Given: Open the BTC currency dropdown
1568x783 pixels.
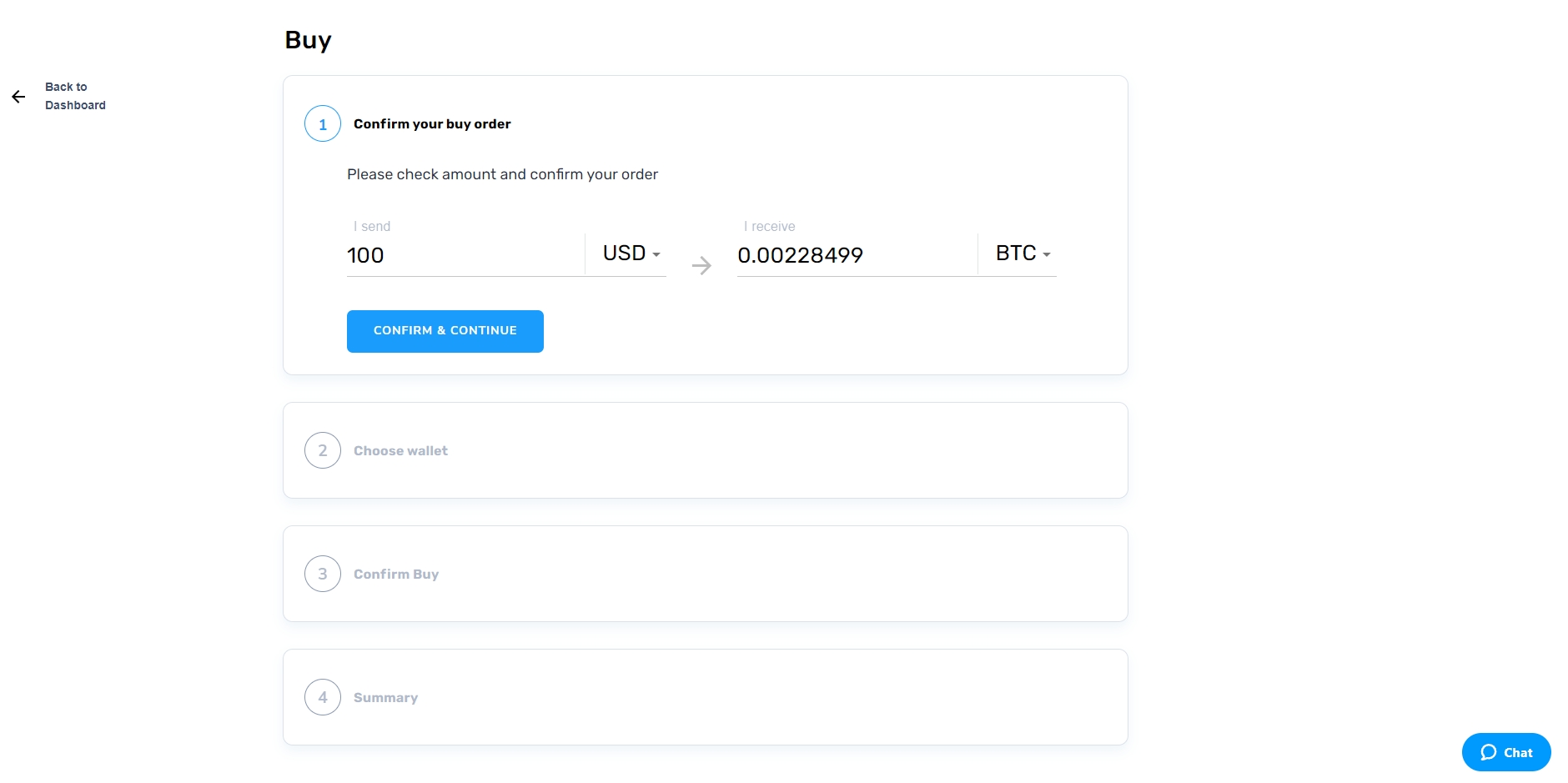Looking at the screenshot, I should pos(1023,253).
